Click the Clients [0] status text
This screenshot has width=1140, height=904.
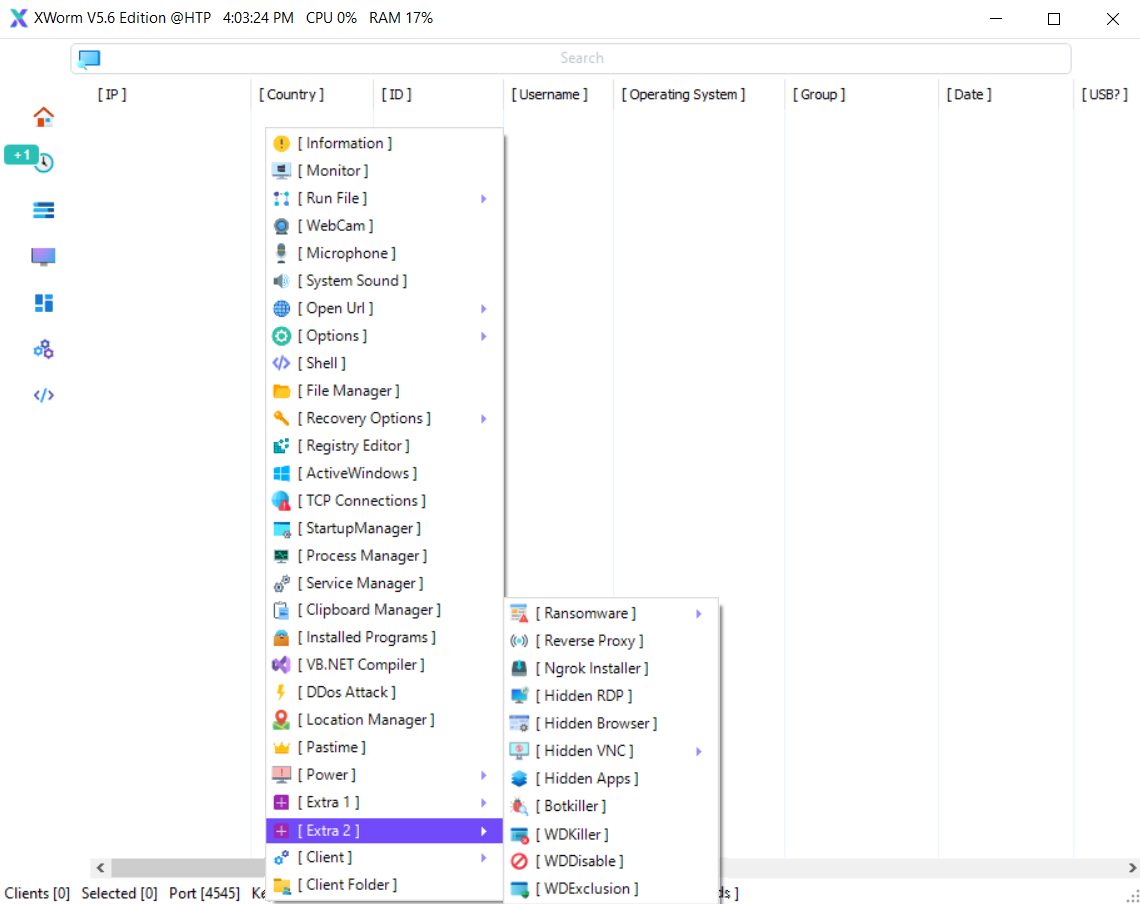tap(37, 893)
